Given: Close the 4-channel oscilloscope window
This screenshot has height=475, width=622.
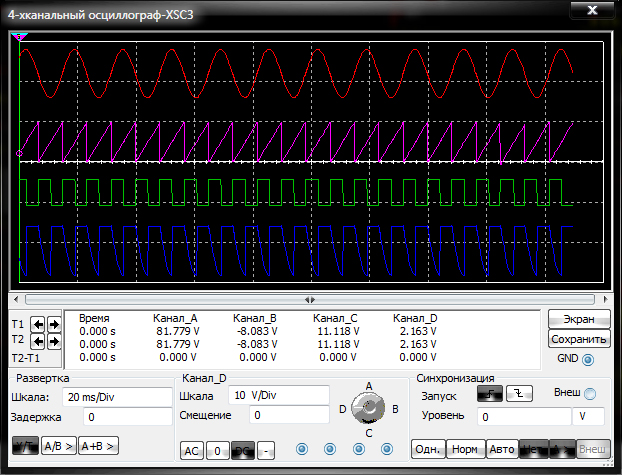Looking at the screenshot, I should (592, 10).
